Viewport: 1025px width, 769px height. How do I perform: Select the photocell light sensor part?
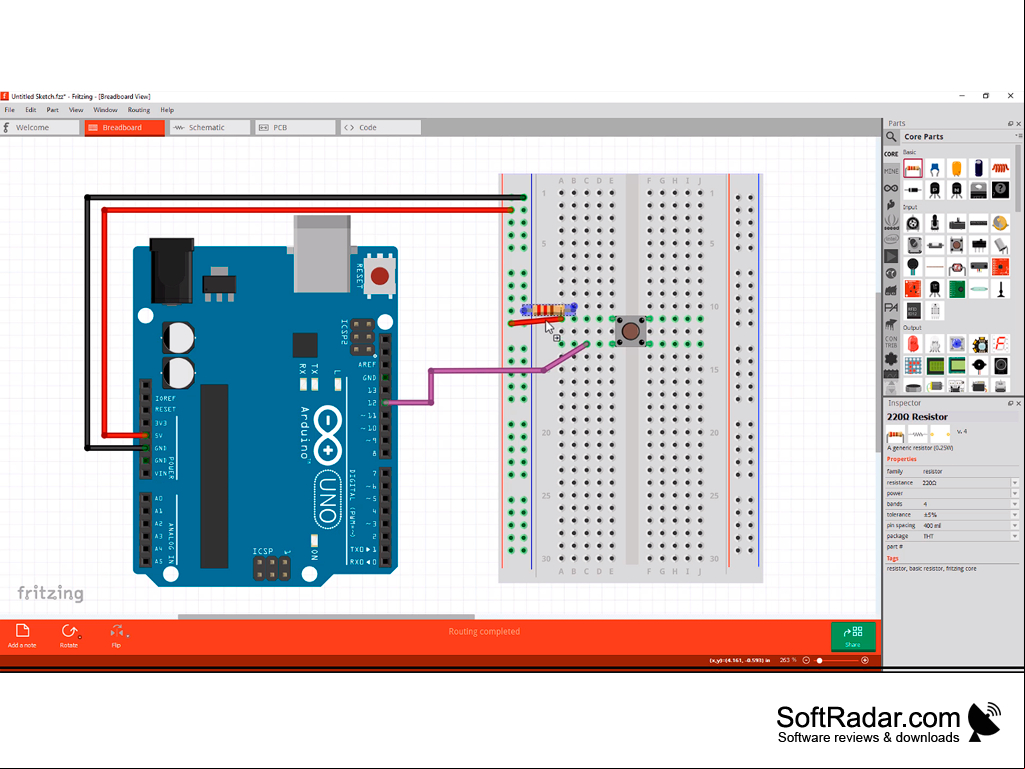[x=957, y=267]
